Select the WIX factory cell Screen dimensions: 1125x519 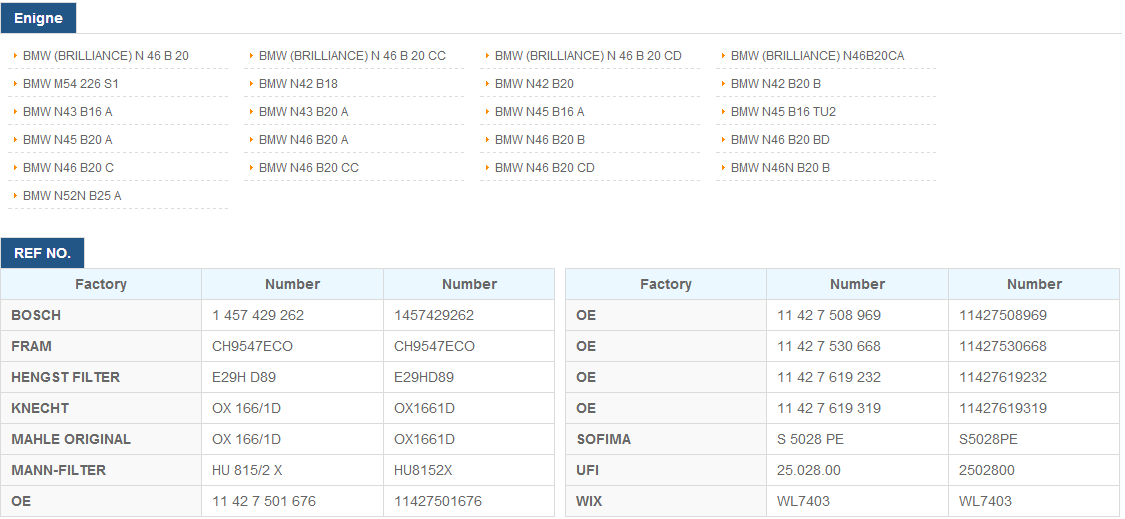666,501
